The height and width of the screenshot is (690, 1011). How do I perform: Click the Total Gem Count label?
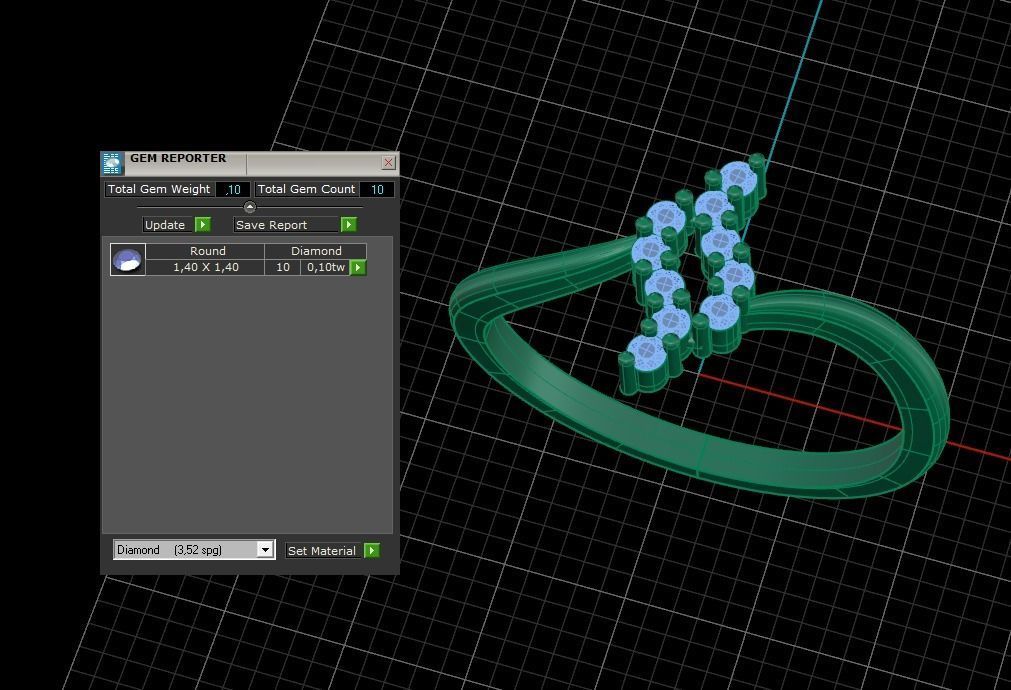(x=306, y=189)
